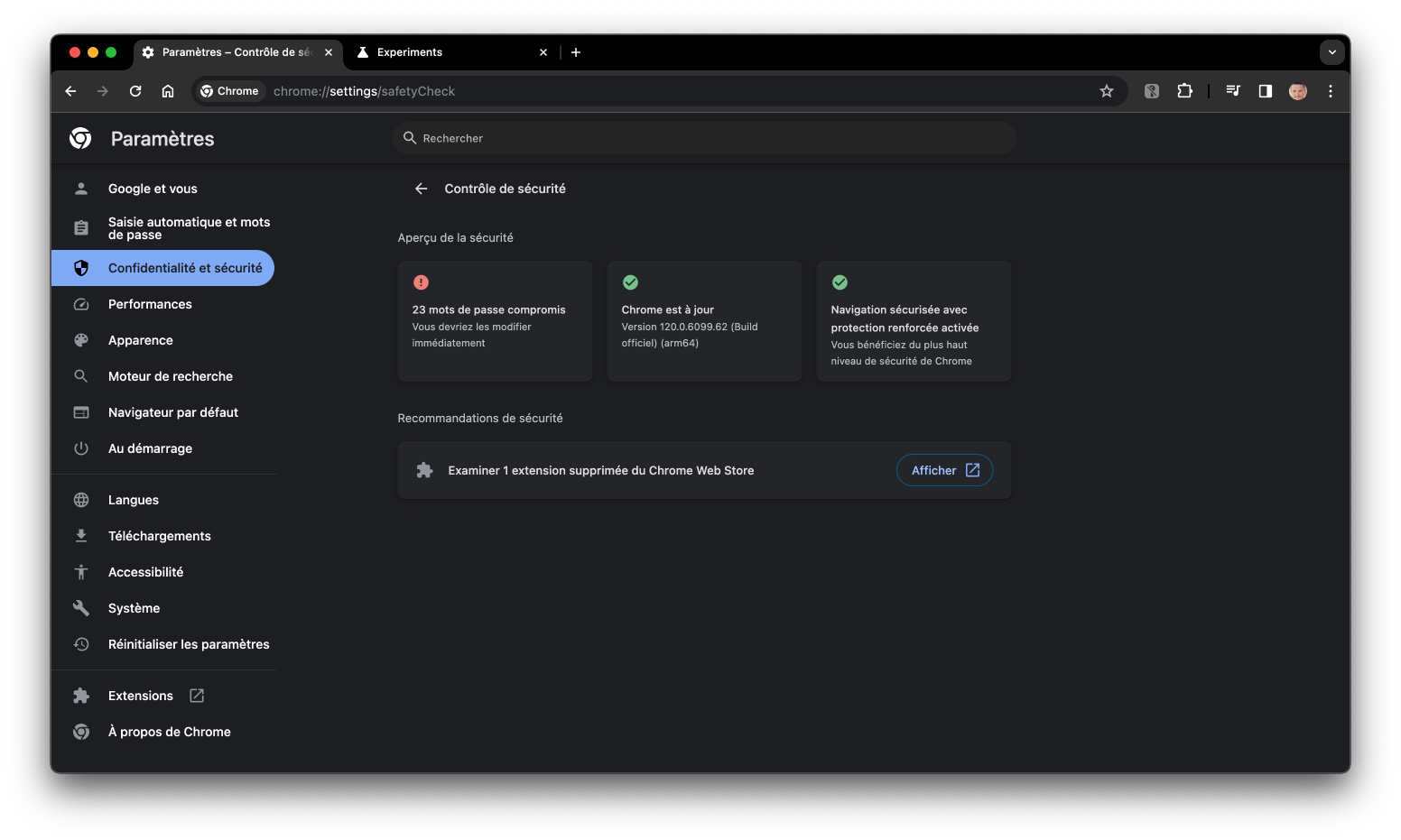Open the Chrome three-dot menu
The width and height of the screenshot is (1401, 840).
(1331, 91)
